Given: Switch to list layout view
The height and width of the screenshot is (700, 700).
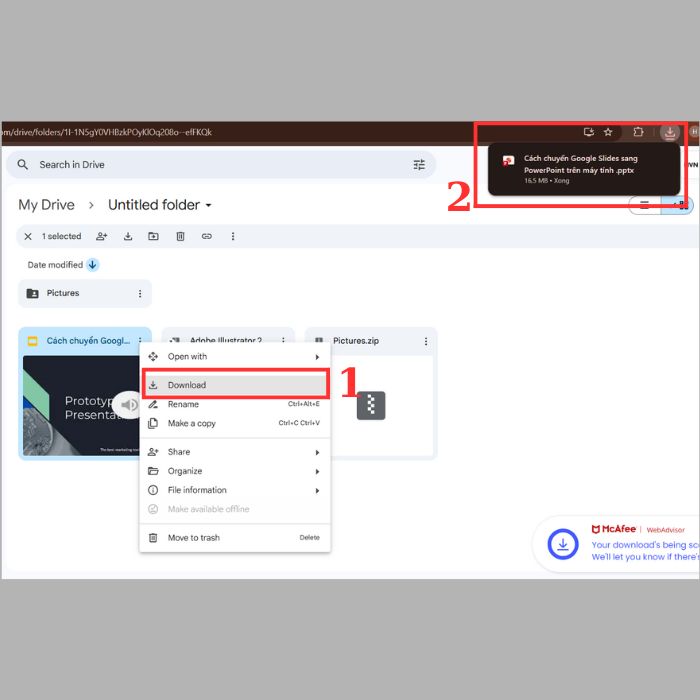Looking at the screenshot, I should click(644, 205).
